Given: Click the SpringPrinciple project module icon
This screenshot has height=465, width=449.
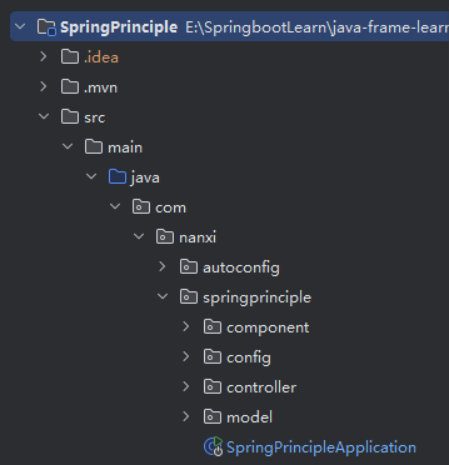Looking at the screenshot, I should (x=46, y=27).
